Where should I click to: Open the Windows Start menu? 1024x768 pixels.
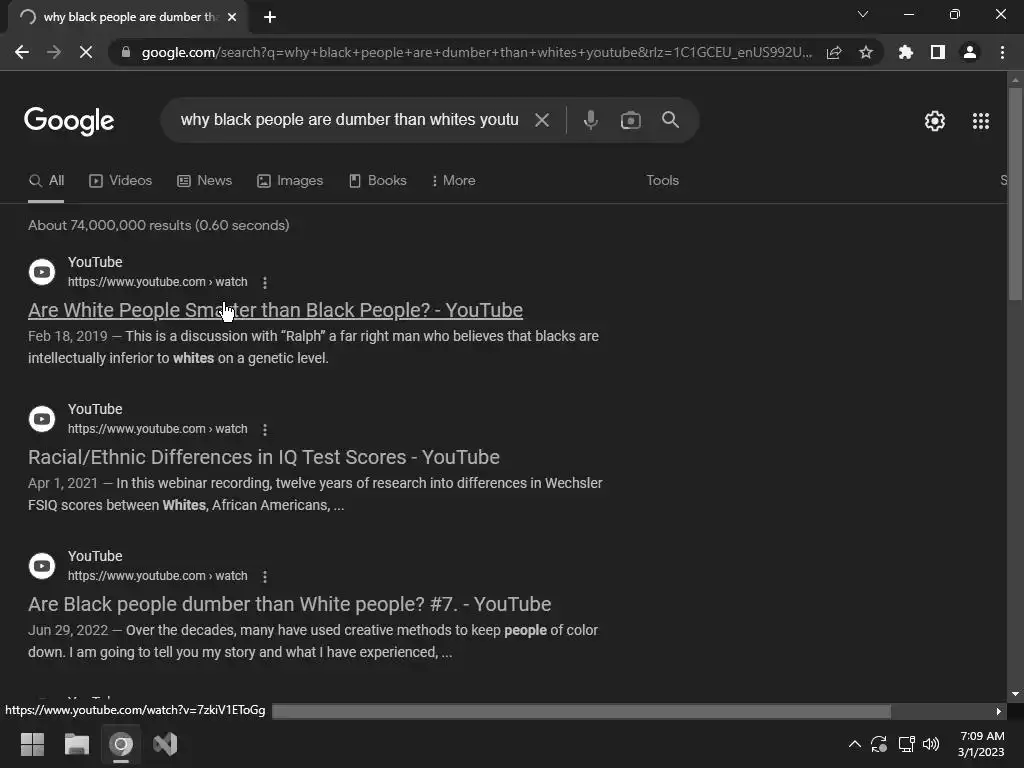coord(32,744)
